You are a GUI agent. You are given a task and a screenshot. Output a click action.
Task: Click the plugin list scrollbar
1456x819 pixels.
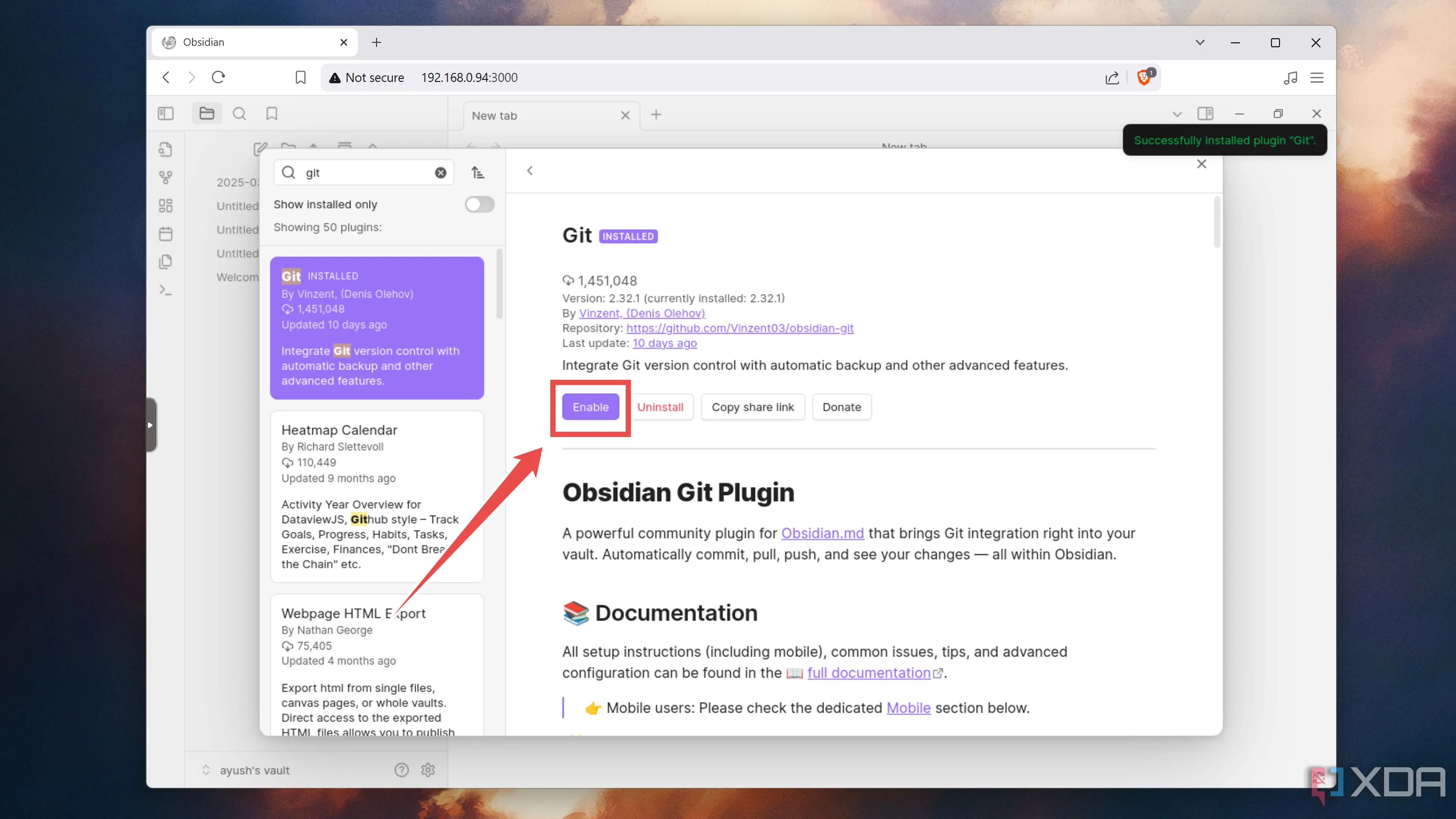499,284
